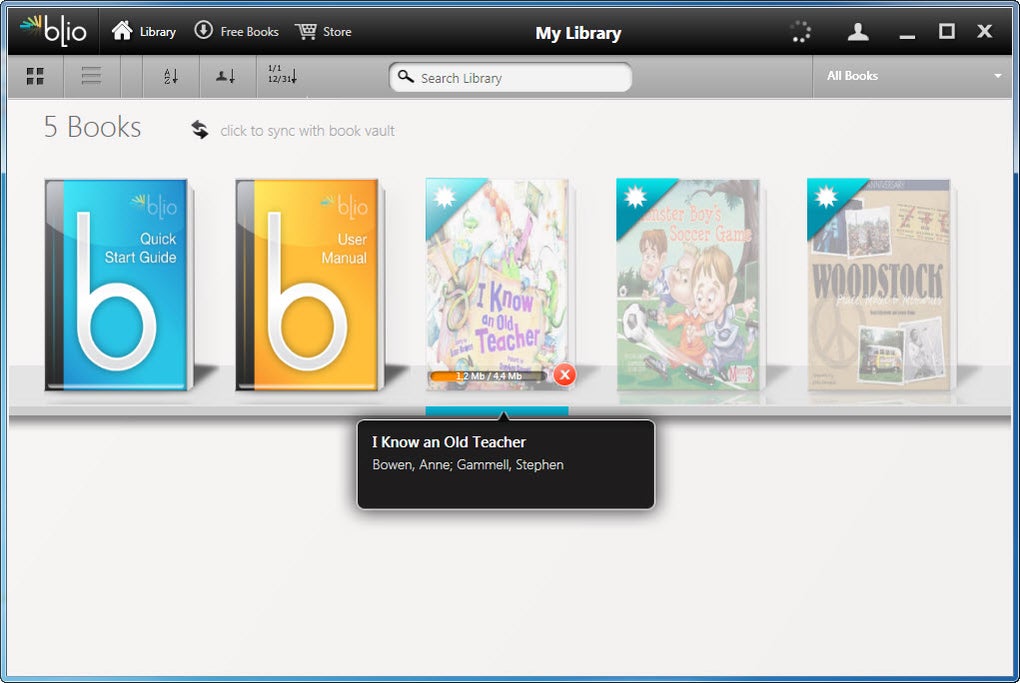Cancel the download with red X button
The width and height of the screenshot is (1020, 683).
pyautogui.click(x=565, y=375)
